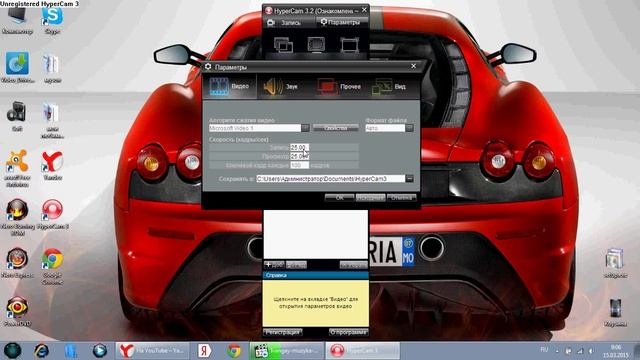Image resolution: width=640 pixels, height=360 pixels.
Task: Launch Internet Explorer from the taskbar
Action: click(41, 350)
